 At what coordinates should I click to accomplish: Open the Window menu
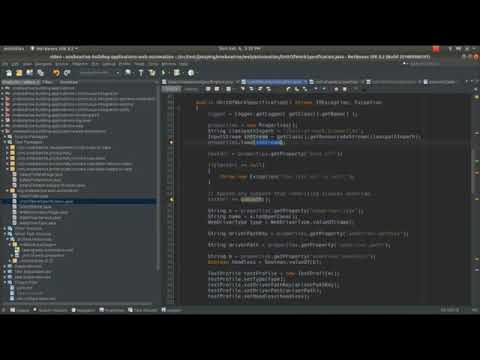[x=169, y=64]
